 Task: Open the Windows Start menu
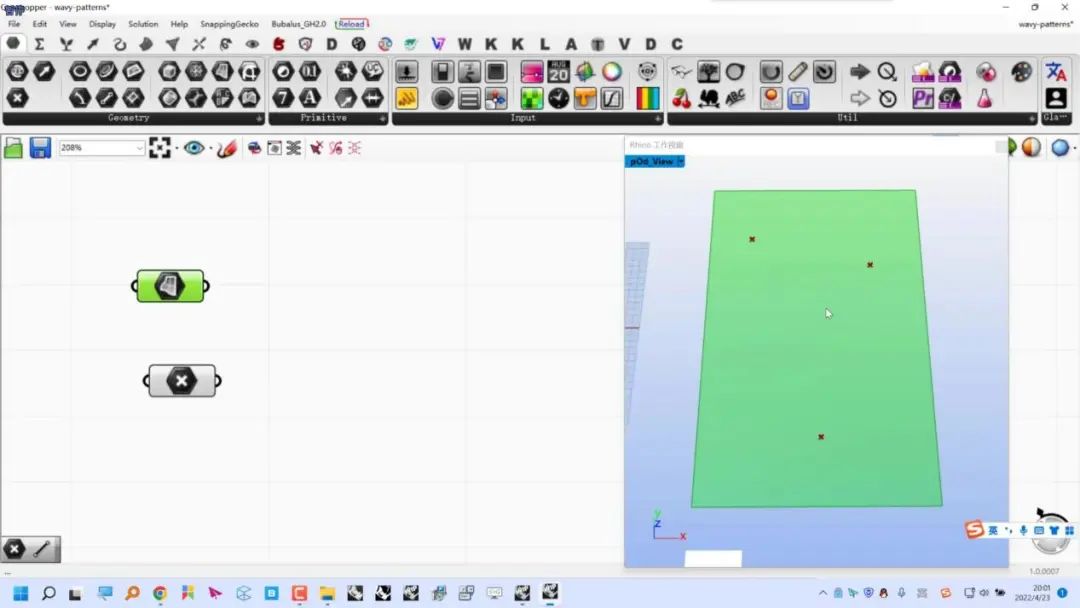(20, 593)
